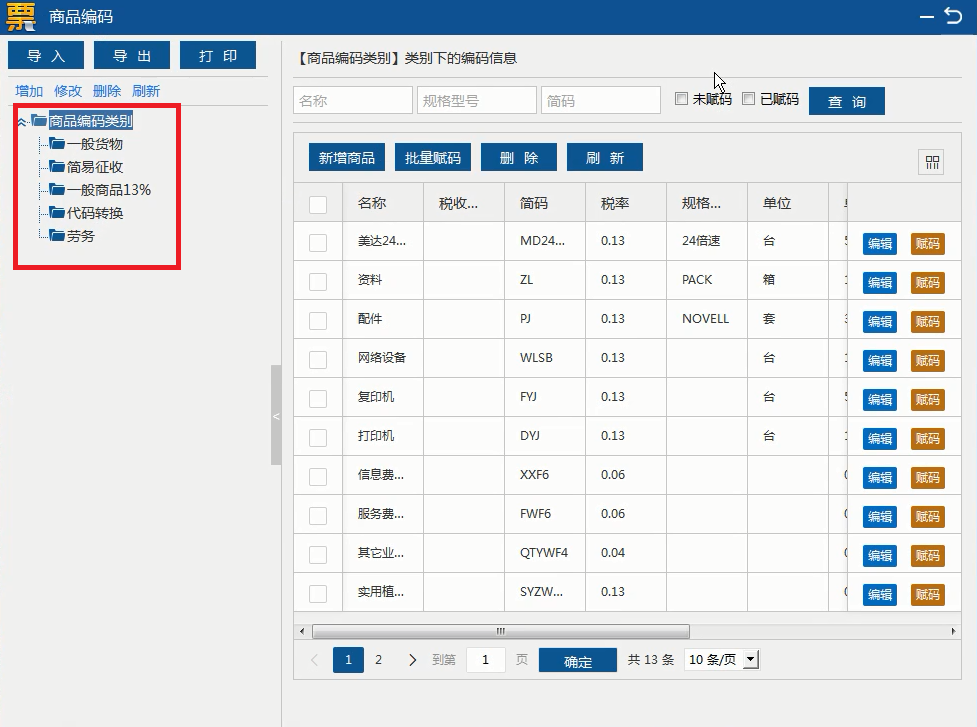Check the row checkbox for 服务费...
This screenshot has height=727, width=977.
[318, 515]
